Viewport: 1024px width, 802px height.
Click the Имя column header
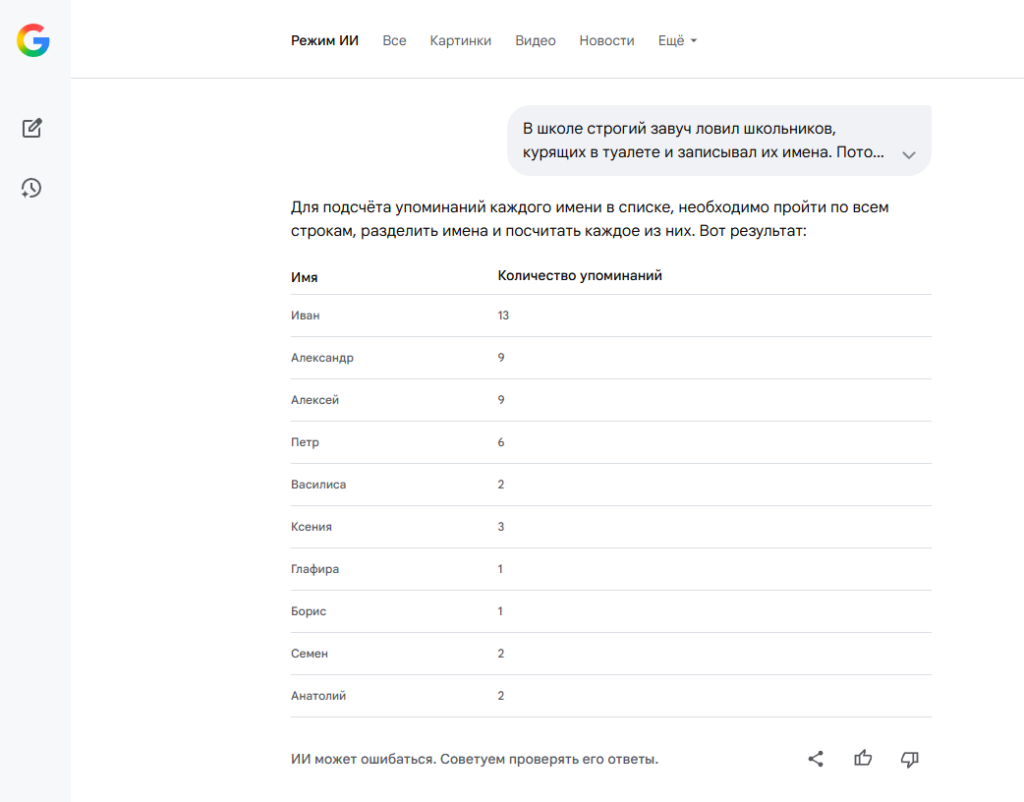305,277
